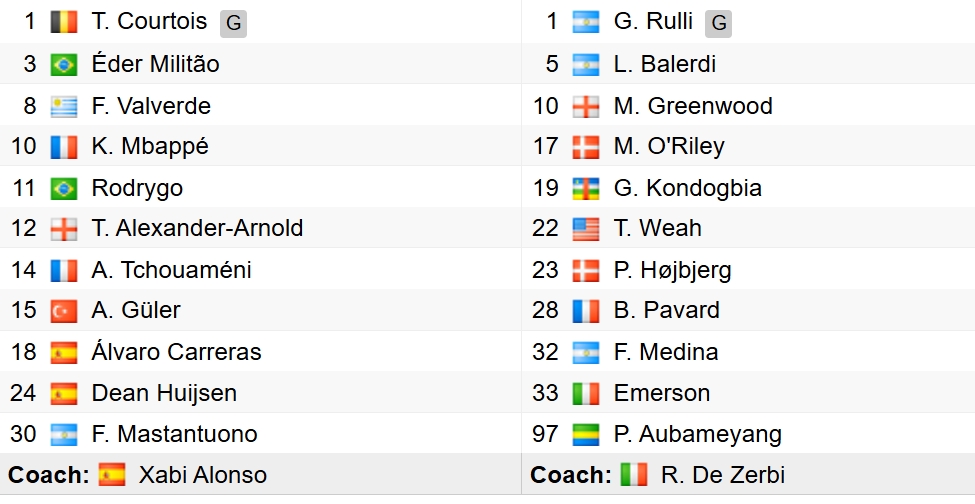Select M. Greenwood in the lineup

[x=693, y=106]
